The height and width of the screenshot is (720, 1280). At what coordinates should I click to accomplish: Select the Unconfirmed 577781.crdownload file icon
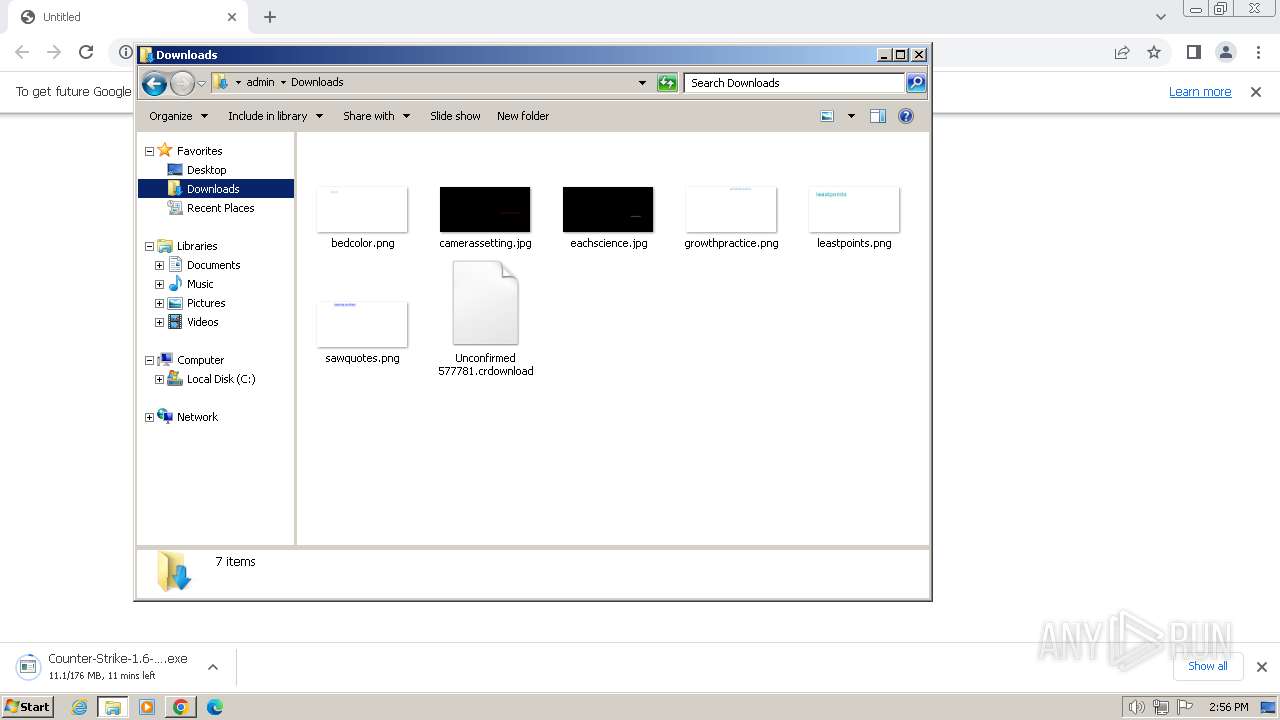coord(485,303)
